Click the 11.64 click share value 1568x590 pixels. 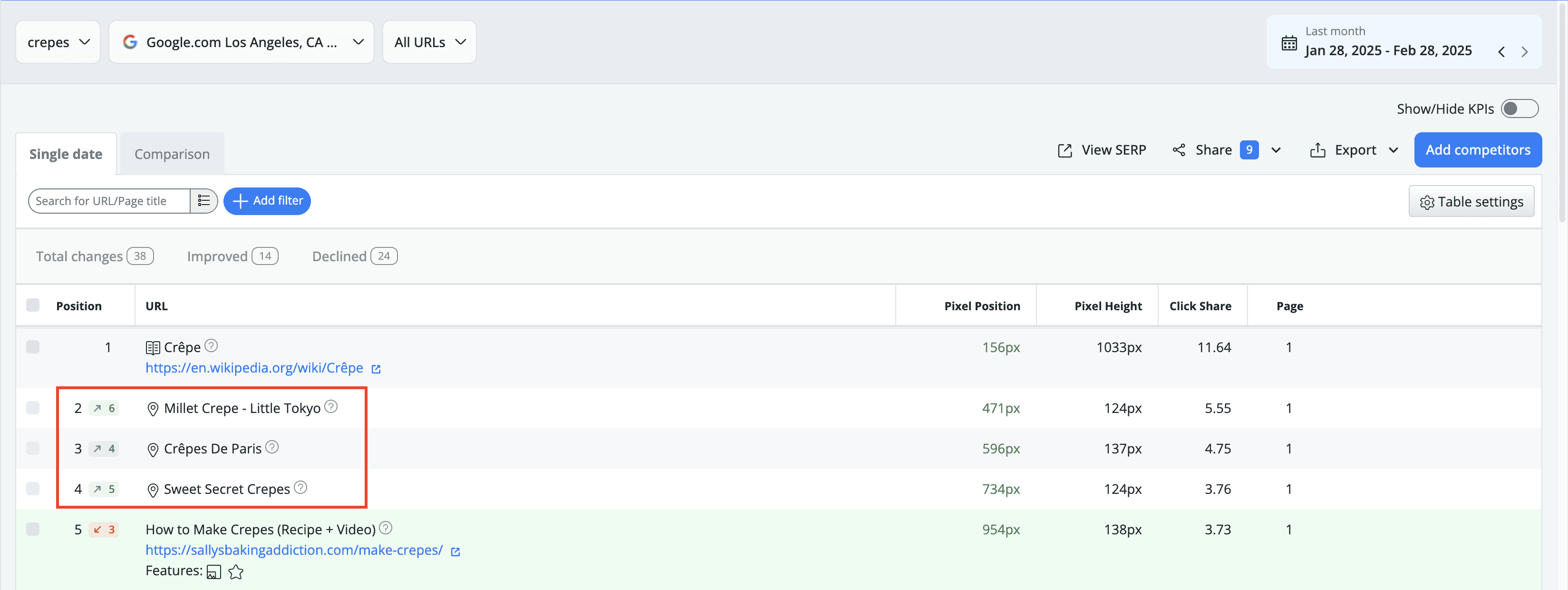[1214, 347]
